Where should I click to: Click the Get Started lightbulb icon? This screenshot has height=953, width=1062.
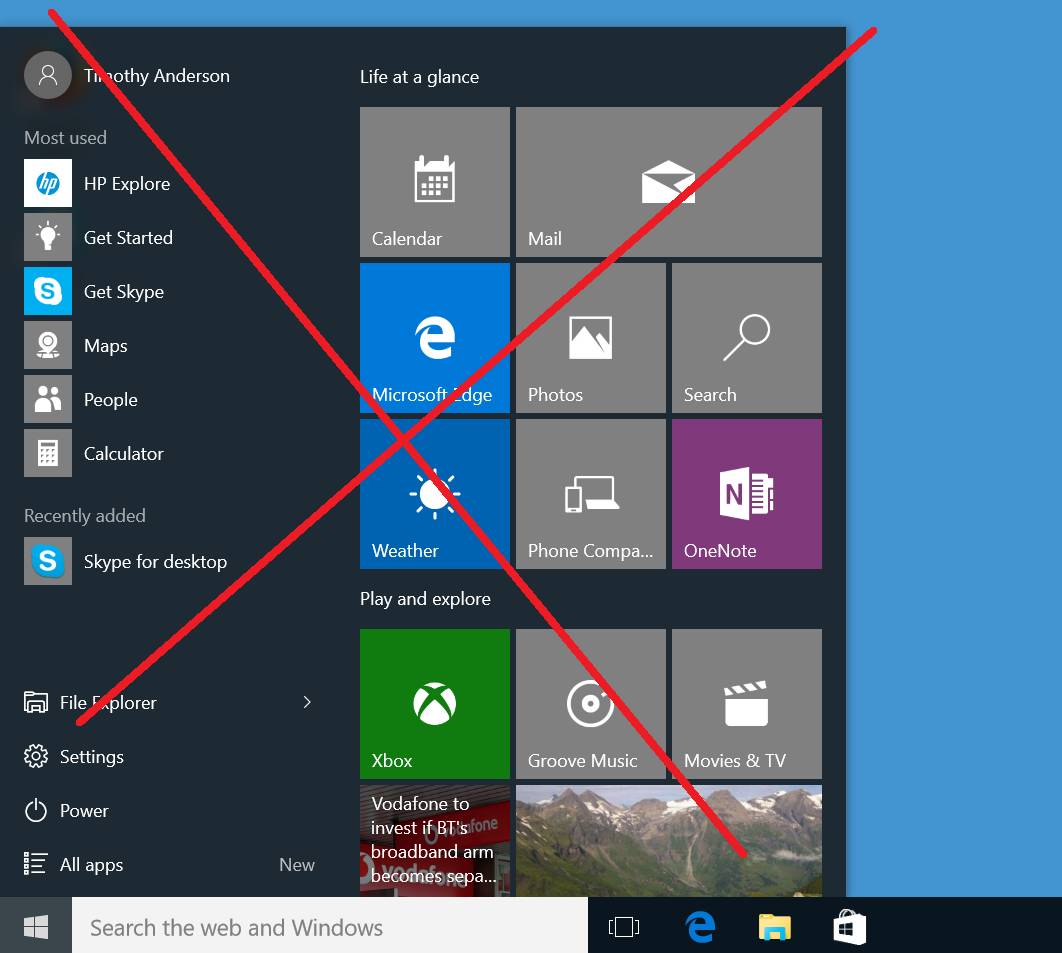[x=48, y=237]
